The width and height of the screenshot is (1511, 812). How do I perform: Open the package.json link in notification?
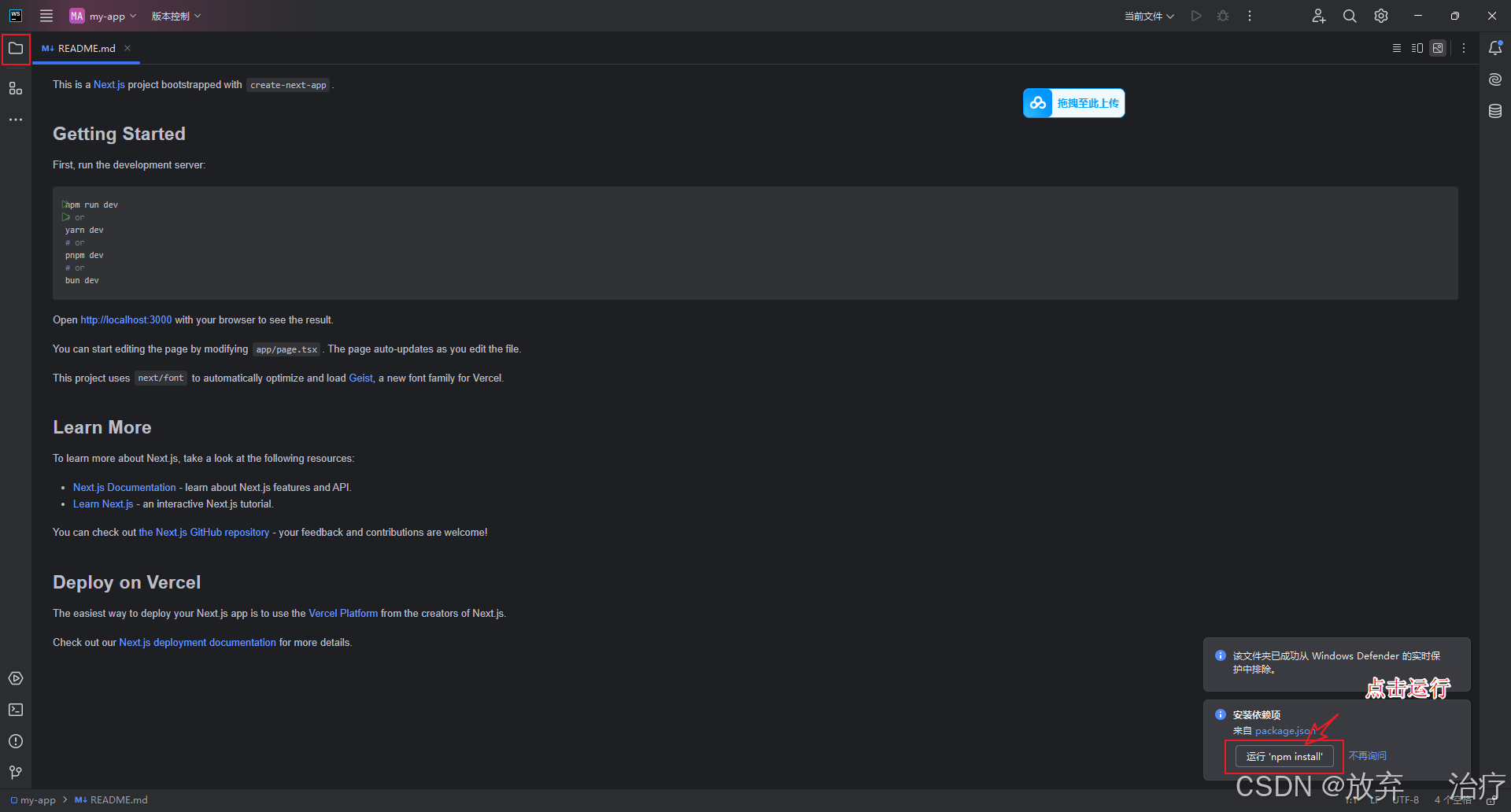click(x=1285, y=731)
